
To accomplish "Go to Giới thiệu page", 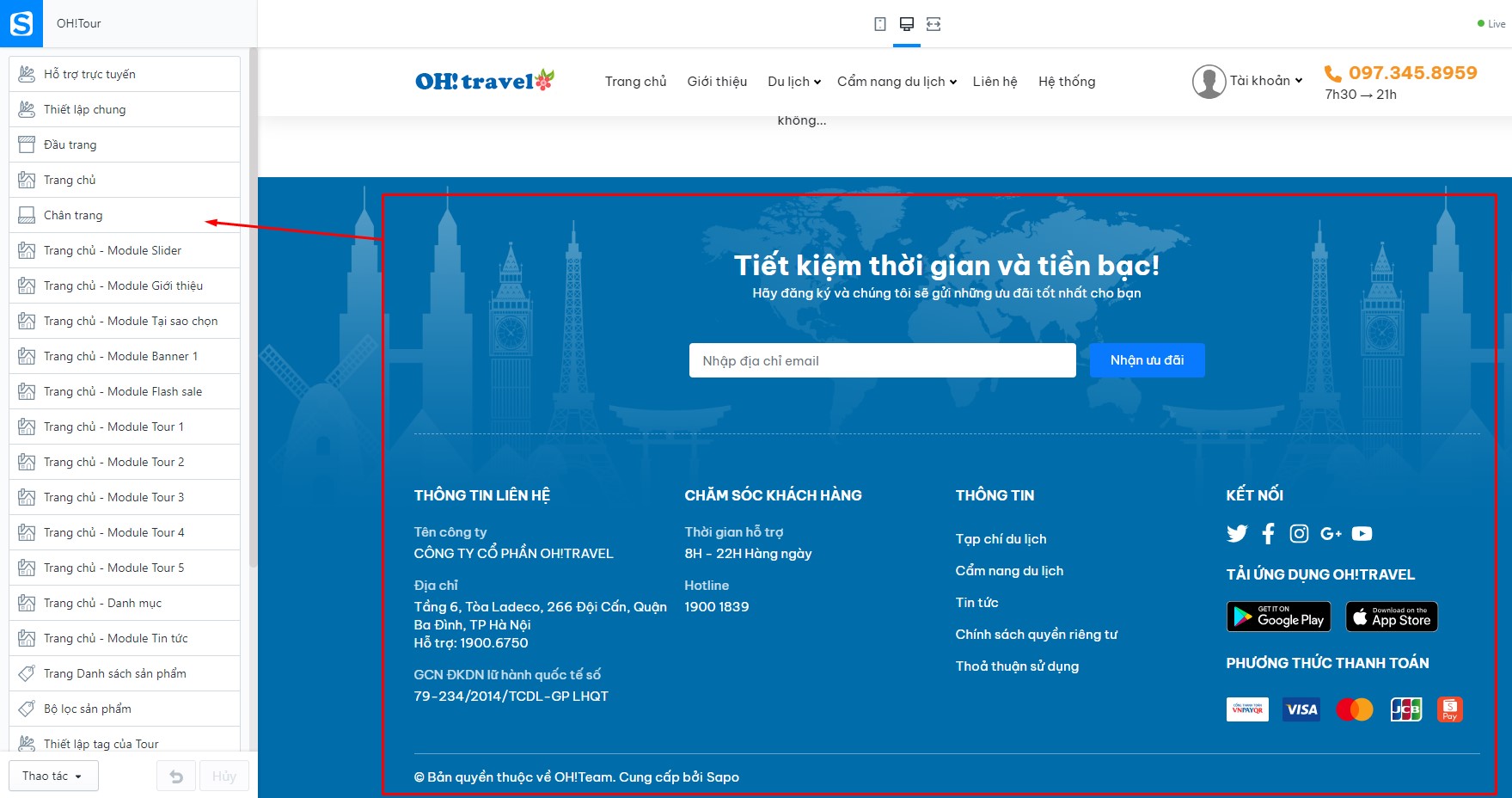I will click(x=717, y=82).
